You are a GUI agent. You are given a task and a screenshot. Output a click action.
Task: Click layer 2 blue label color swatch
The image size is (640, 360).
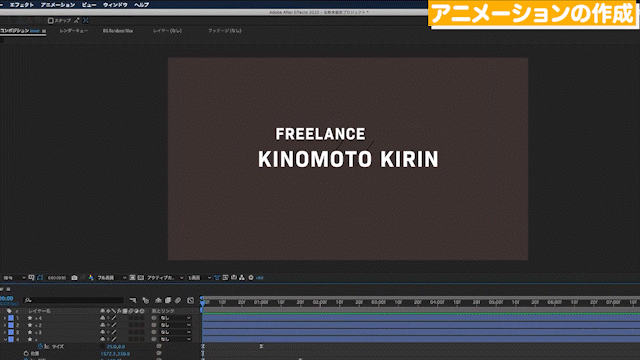[11, 325]
